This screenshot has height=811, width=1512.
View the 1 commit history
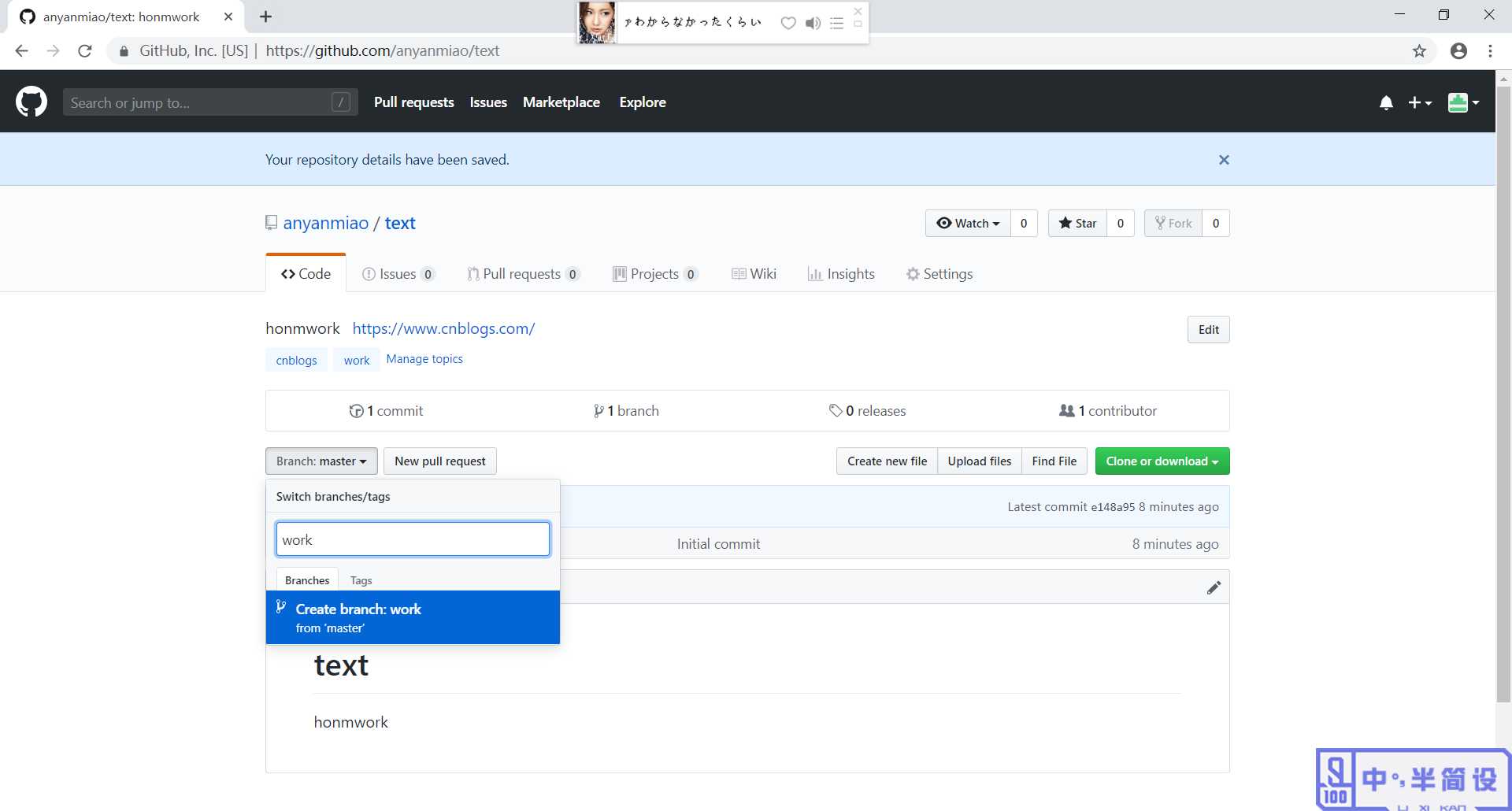386,411
